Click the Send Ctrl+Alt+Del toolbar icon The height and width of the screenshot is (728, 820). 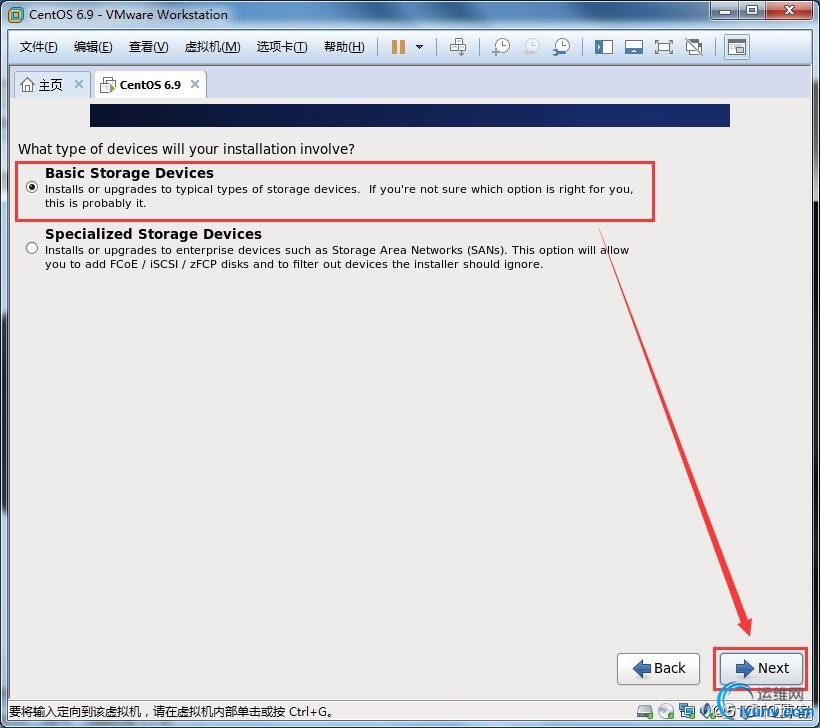pyautogui.click(x=458, y=47)
